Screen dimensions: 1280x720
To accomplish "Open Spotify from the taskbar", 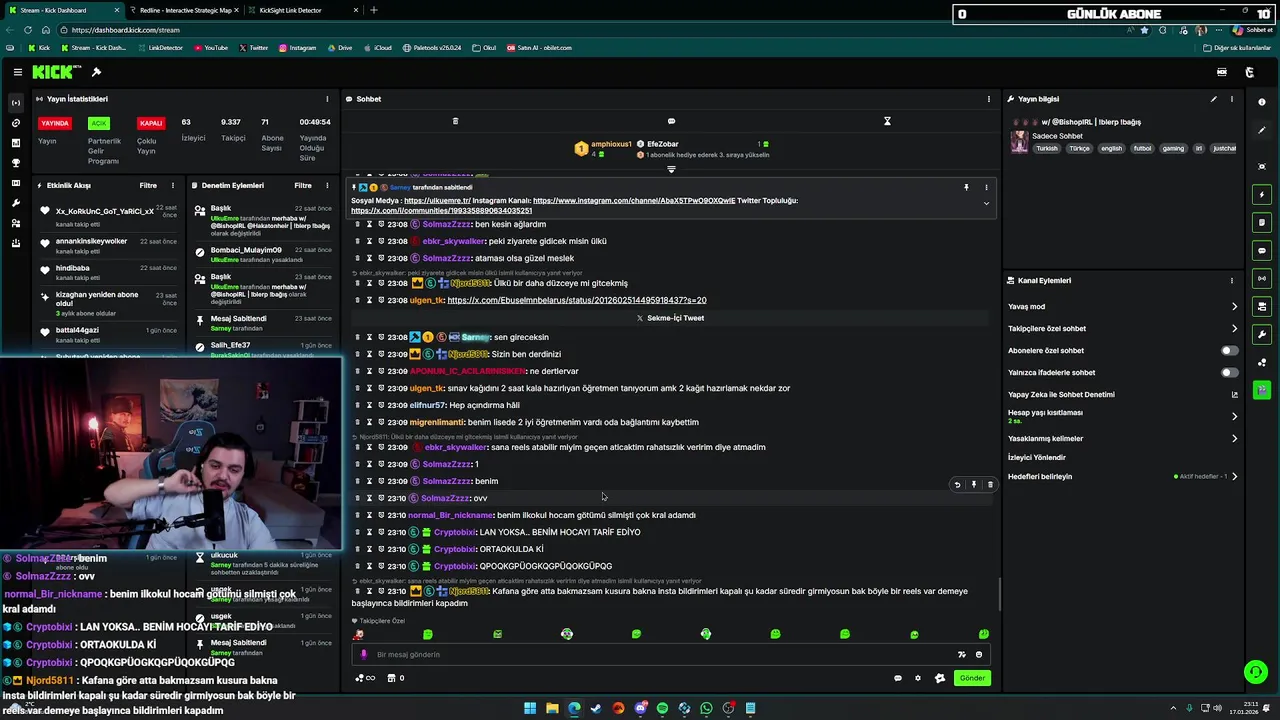I will [x=662, y=708].
